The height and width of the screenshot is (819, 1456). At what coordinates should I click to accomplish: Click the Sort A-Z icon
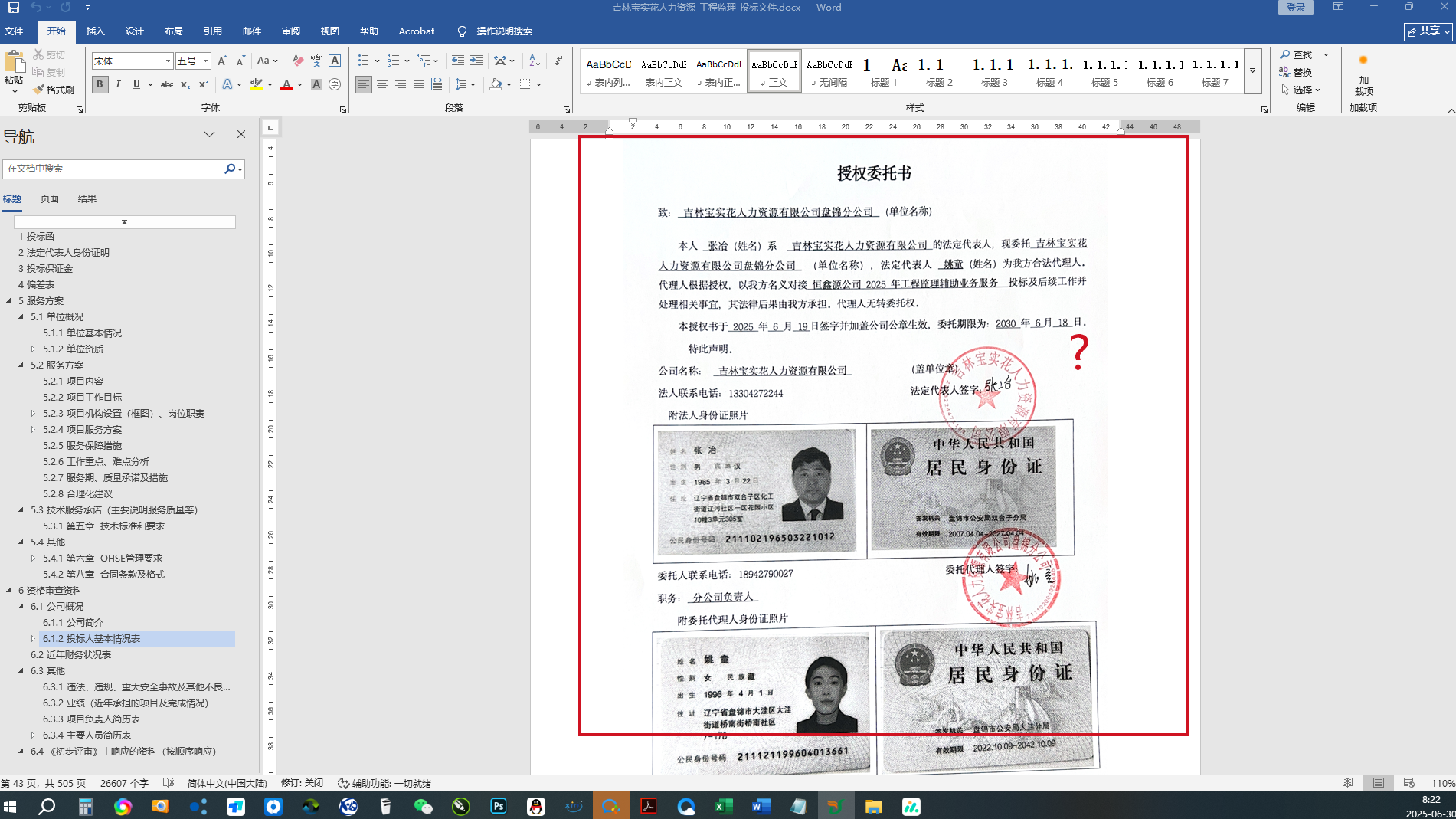click(x=535, y=61)
